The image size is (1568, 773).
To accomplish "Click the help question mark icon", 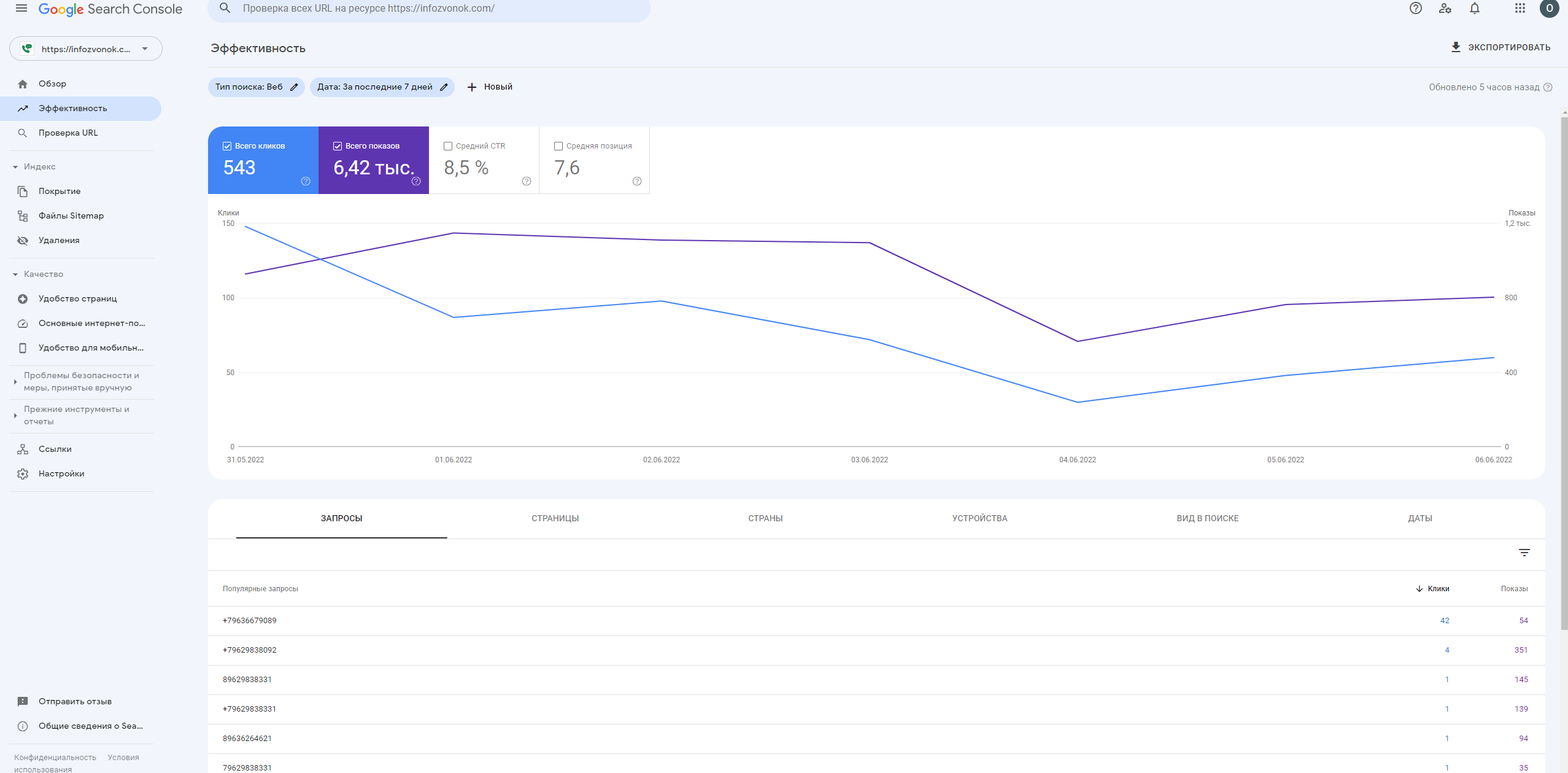I will [1415, 9].
